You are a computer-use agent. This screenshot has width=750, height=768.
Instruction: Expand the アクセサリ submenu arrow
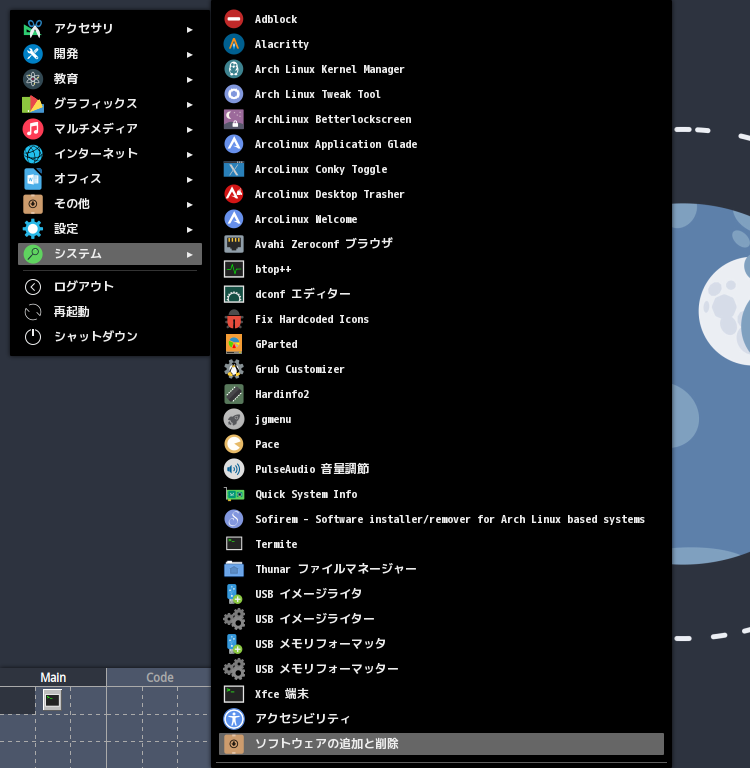coord(190,29)
